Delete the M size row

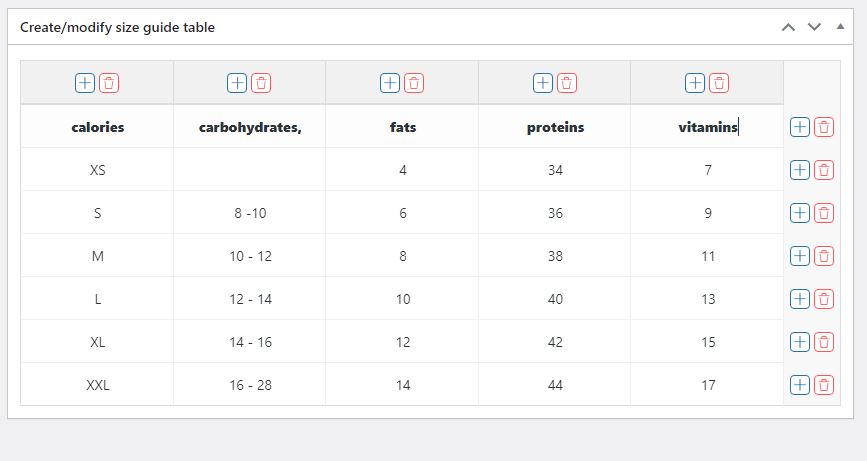824,256
